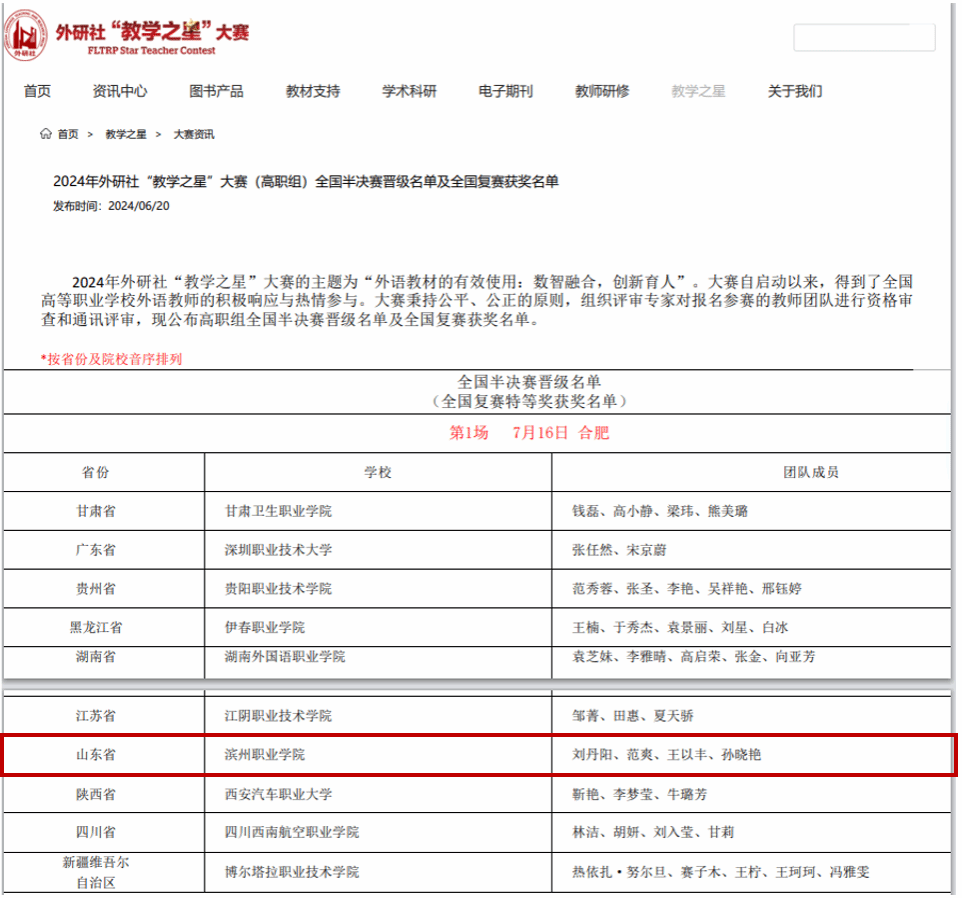Navigate to the 电子期刊 menu item
The width and height of the screenshot is (962, 898).
505,91
